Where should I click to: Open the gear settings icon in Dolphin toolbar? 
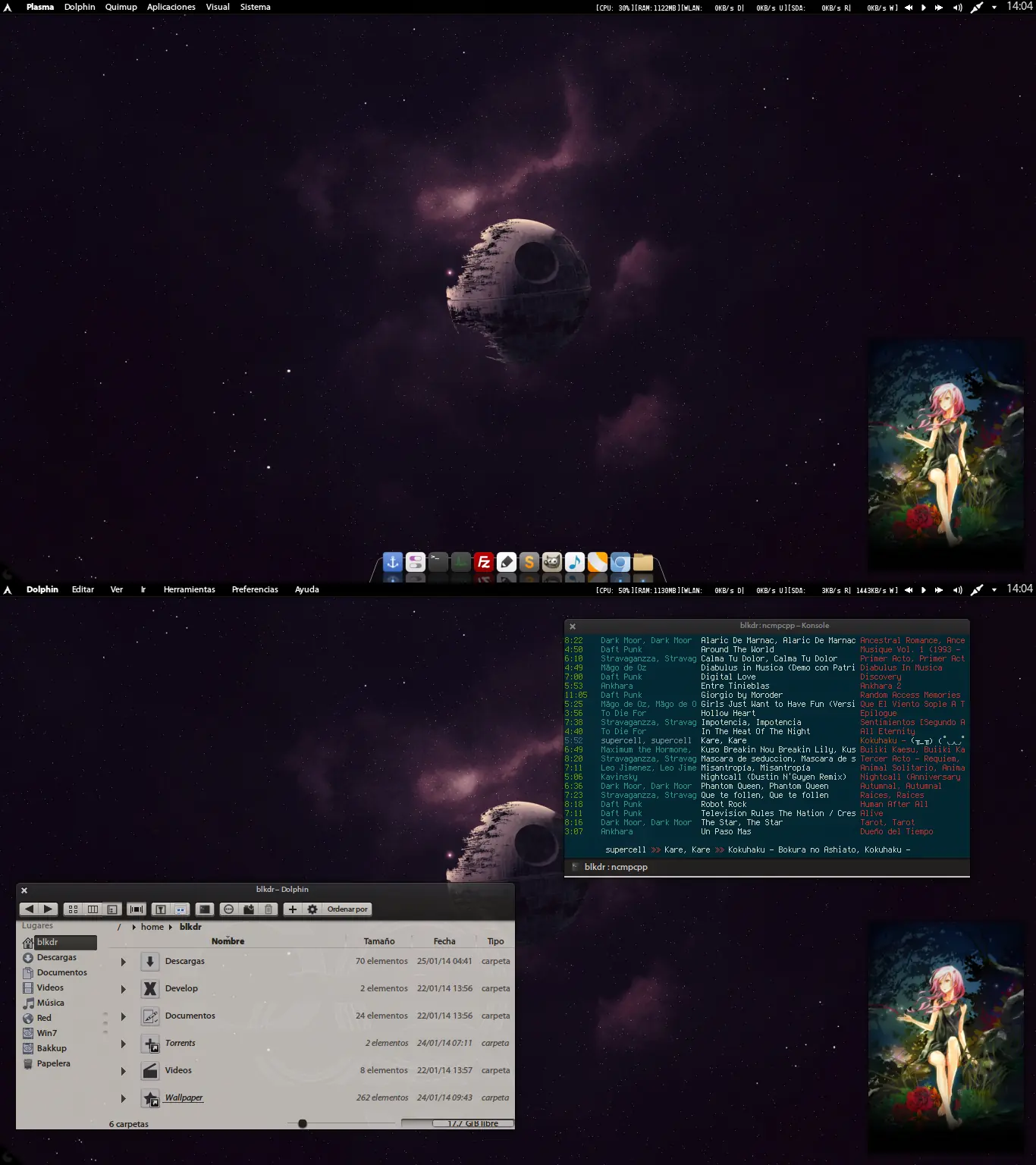pos(312,909)
